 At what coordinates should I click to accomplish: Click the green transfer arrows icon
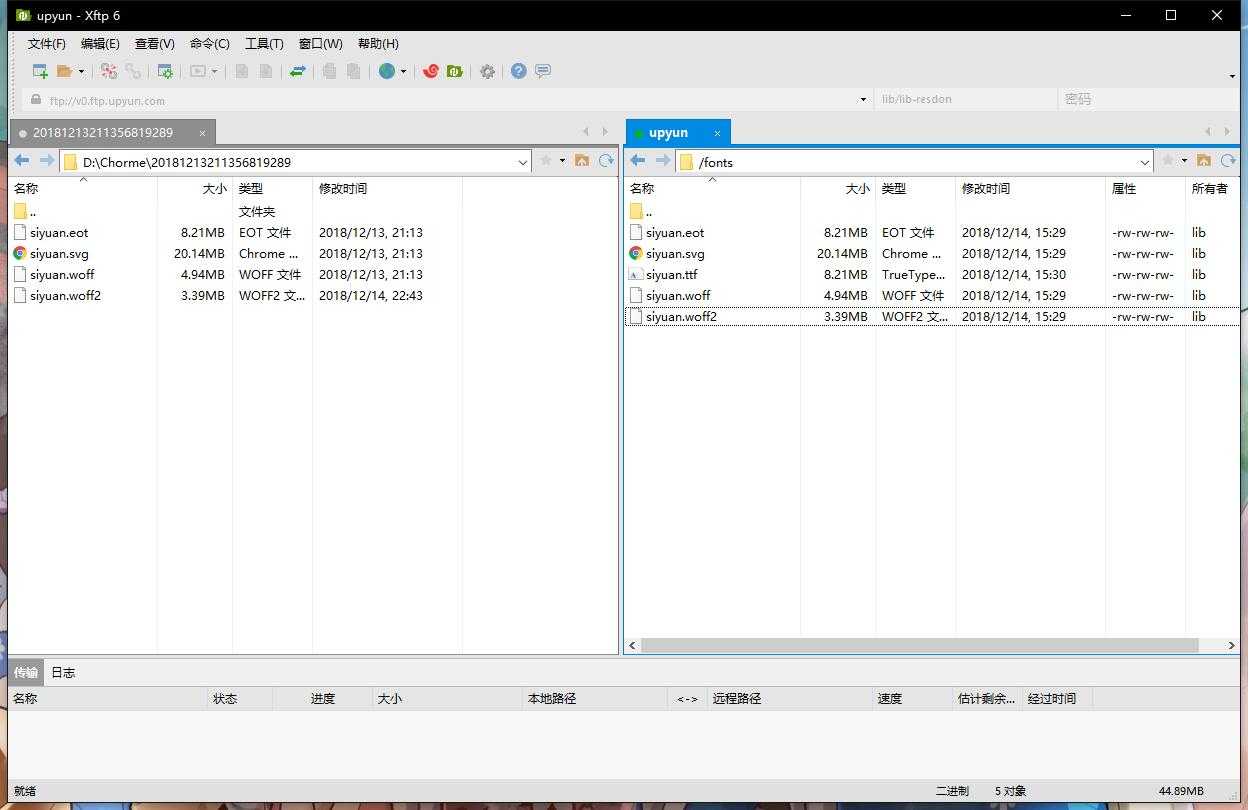(297, 71)
